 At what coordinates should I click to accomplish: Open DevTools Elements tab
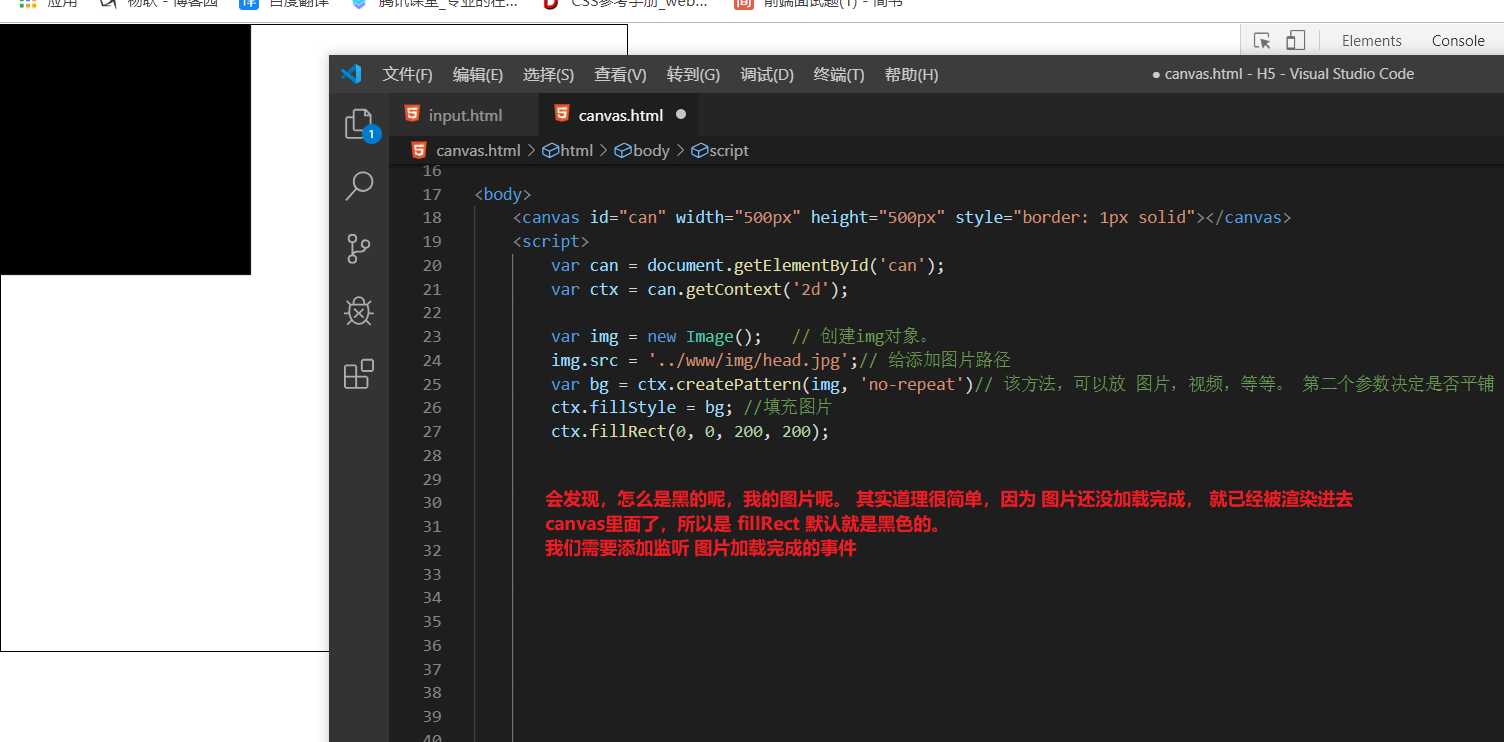[x=1371, y=41]
